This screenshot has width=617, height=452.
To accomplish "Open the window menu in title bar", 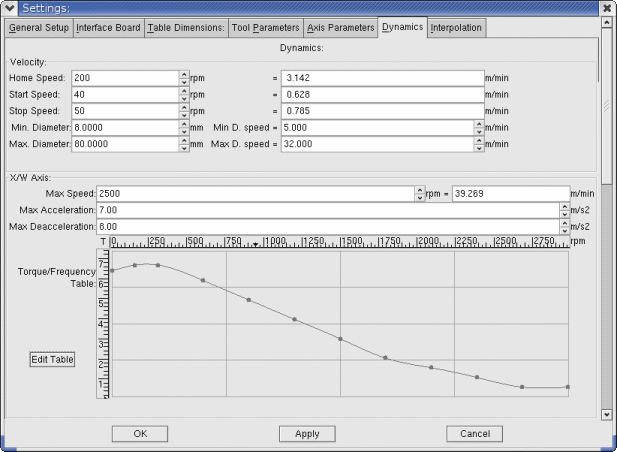I will click(9, 8).
